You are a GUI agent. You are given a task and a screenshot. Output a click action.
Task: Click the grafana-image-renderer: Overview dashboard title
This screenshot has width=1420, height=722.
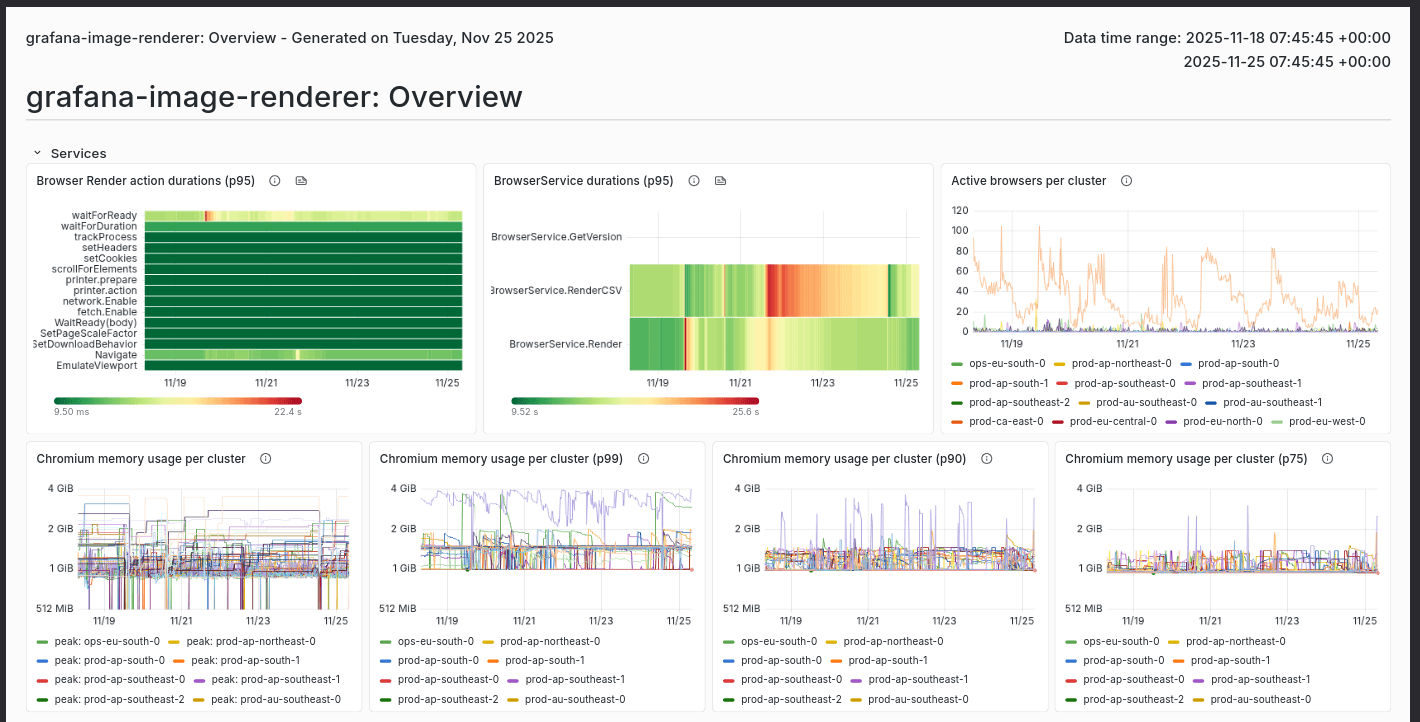(274, 97)
